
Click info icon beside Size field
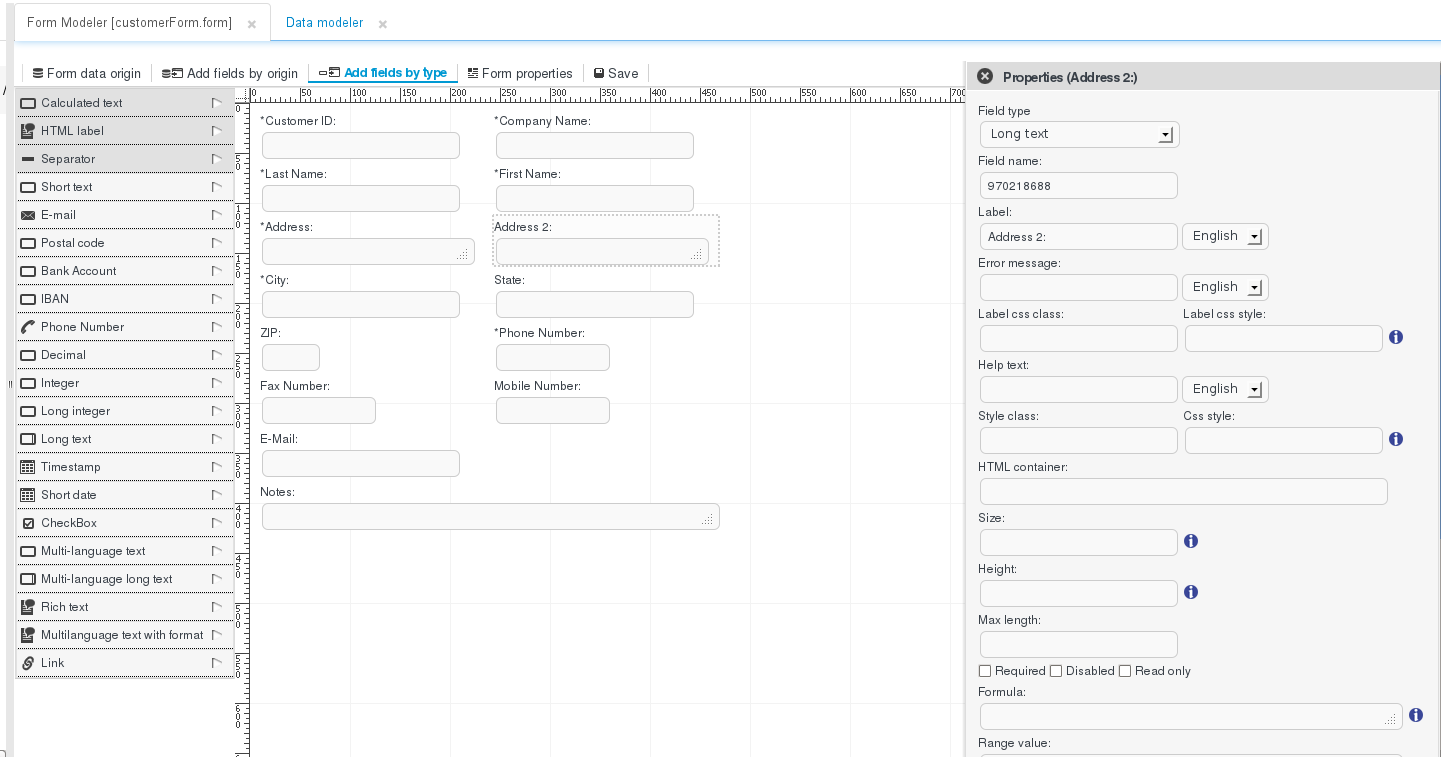click(1190, 541)
